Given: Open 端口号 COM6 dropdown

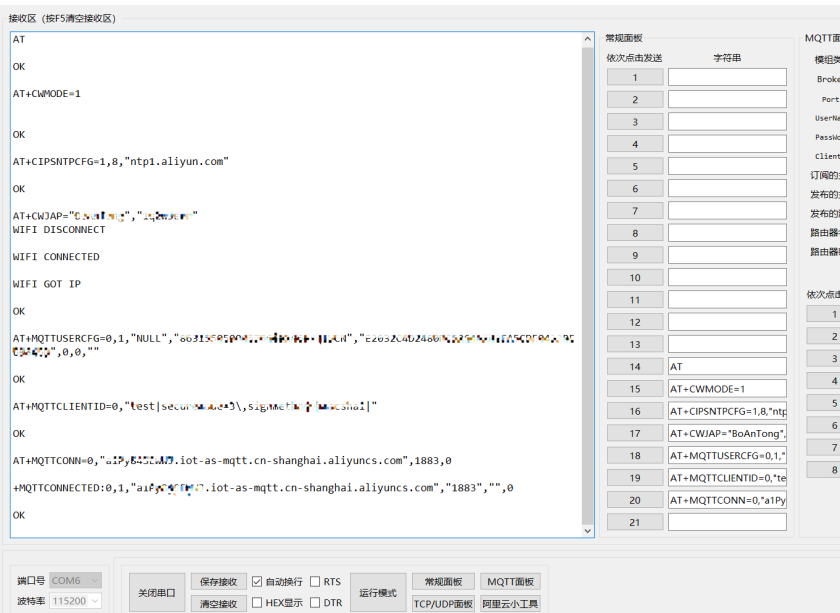Looking at the screenshot, I should pos(76,580).
